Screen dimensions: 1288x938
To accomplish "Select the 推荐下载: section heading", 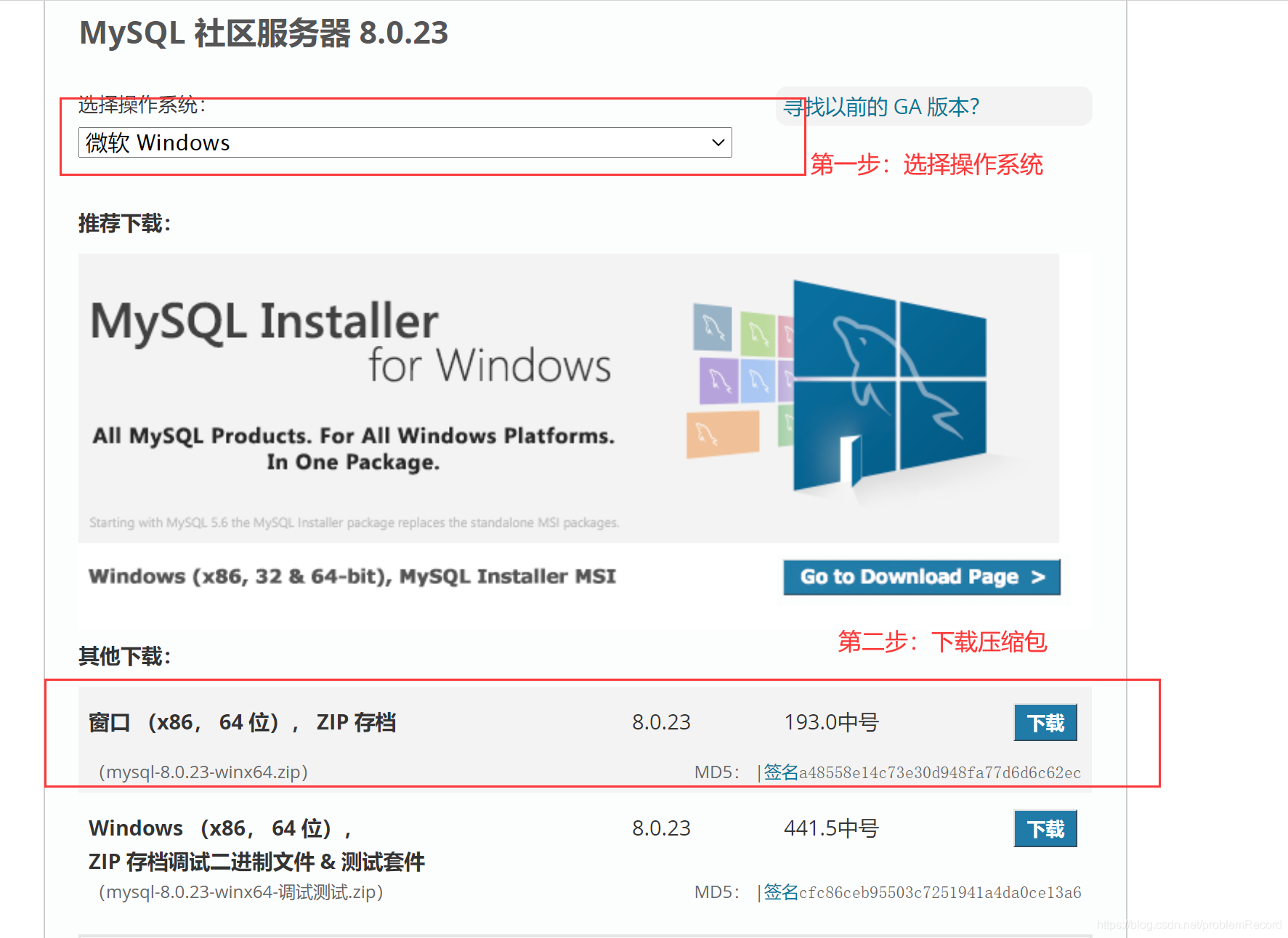I will tap(125, 223).
